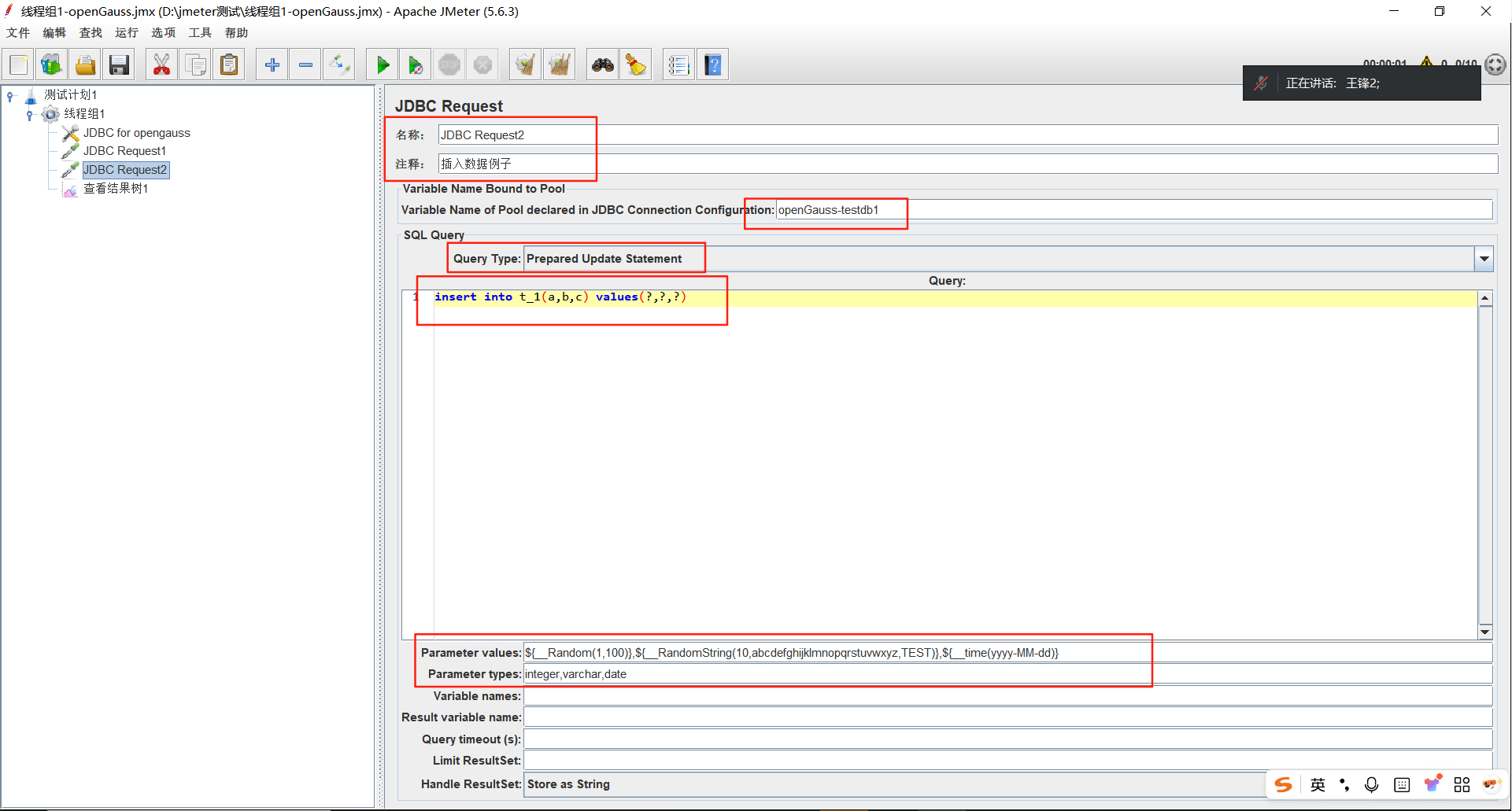Open the input method soft keyboard icon
The image size is (1512, 811).
coord(1402,784)
